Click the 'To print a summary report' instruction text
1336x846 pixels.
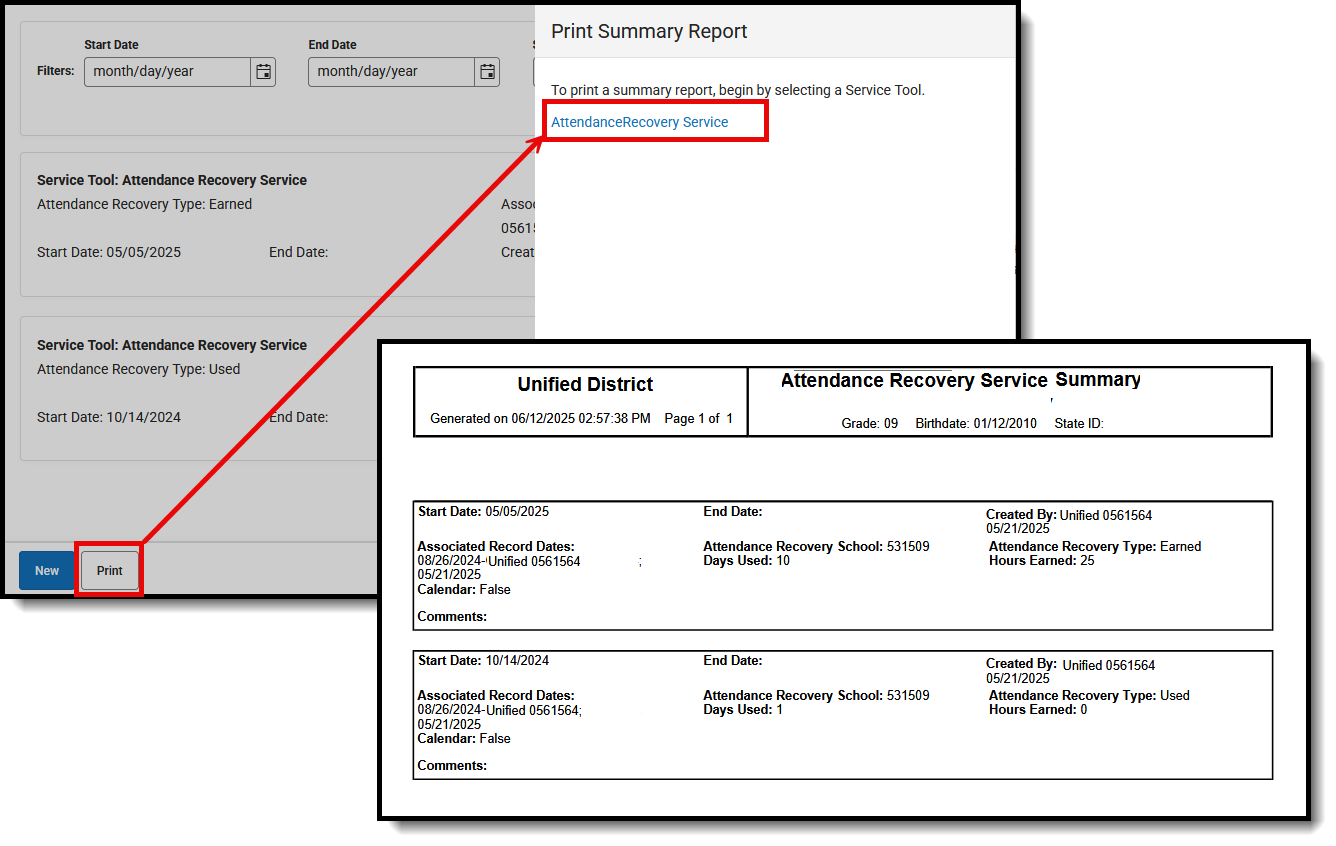[x=738, y=90]
